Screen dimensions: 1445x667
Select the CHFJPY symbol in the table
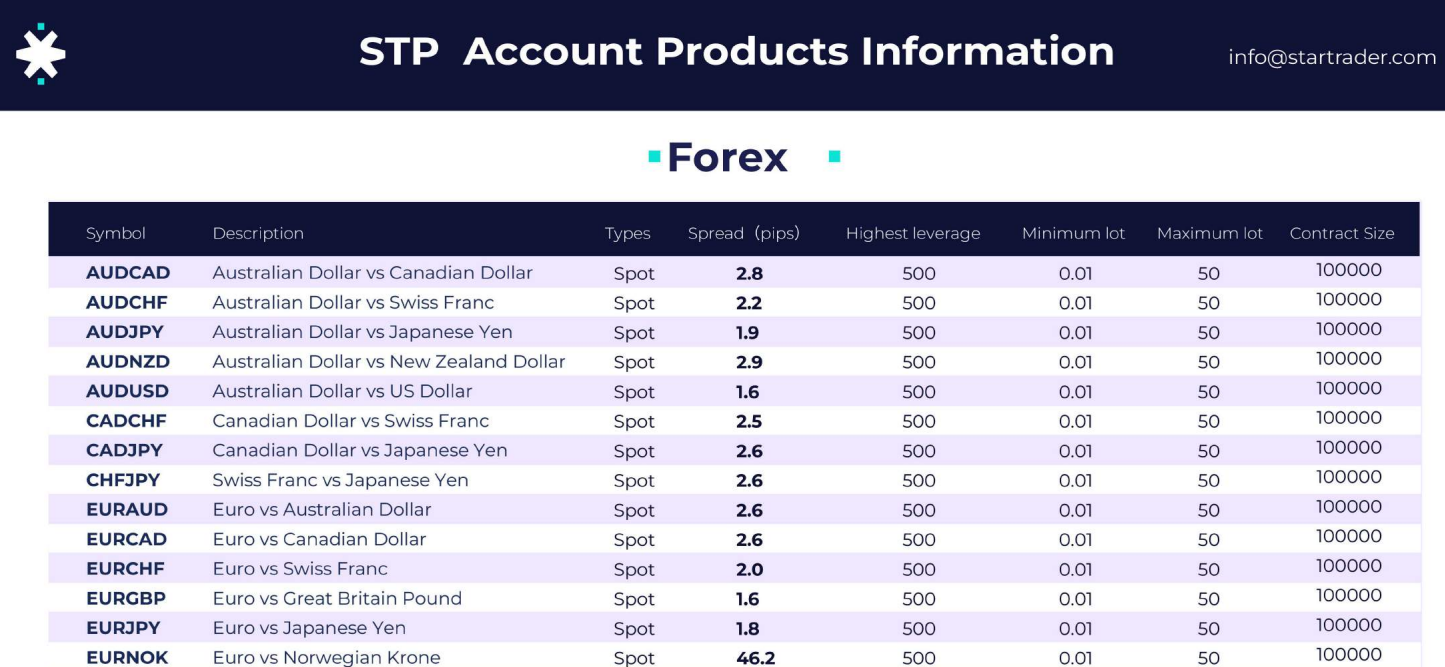pos(123,480)
